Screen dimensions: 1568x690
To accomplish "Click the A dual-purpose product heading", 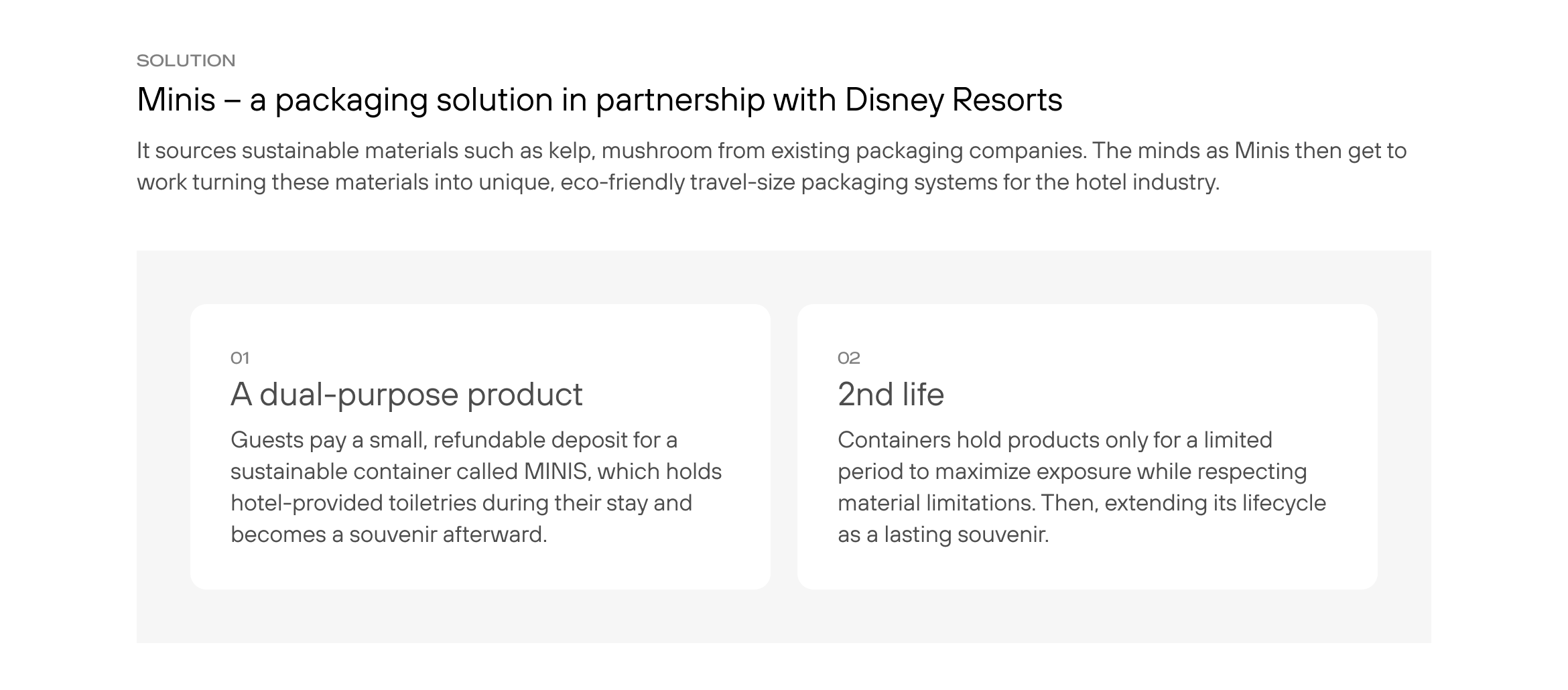I will click(x=406, y=395).
